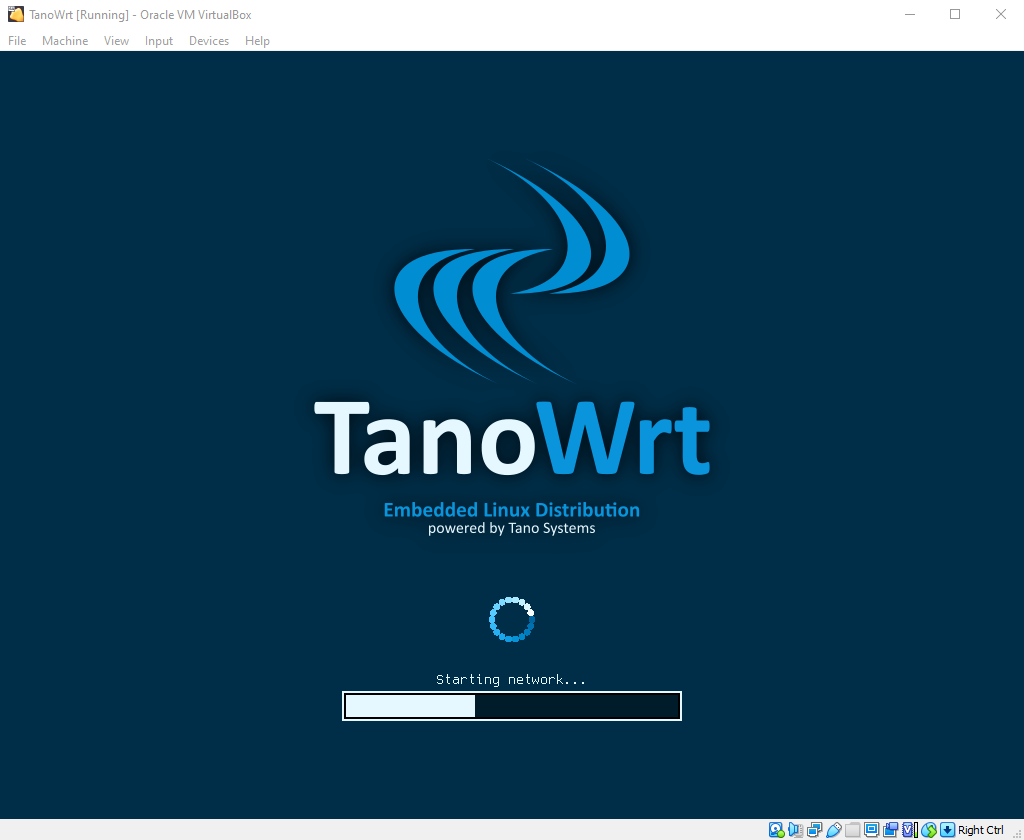Click the hard disks activity status icon
1024x840 pixels.
point(775,829)
